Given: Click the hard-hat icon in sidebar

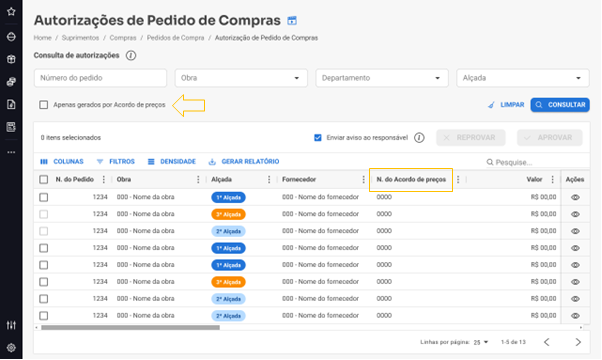Looking at the screenshot, I should click(x=11, y=37).
